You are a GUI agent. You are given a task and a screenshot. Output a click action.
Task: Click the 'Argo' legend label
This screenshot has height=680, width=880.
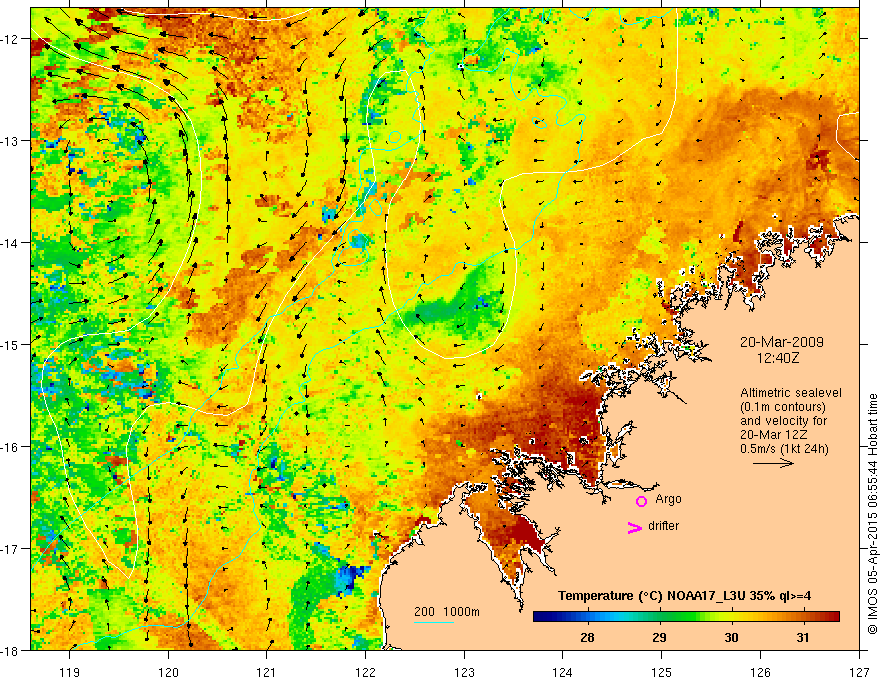[x=668, y=499]
